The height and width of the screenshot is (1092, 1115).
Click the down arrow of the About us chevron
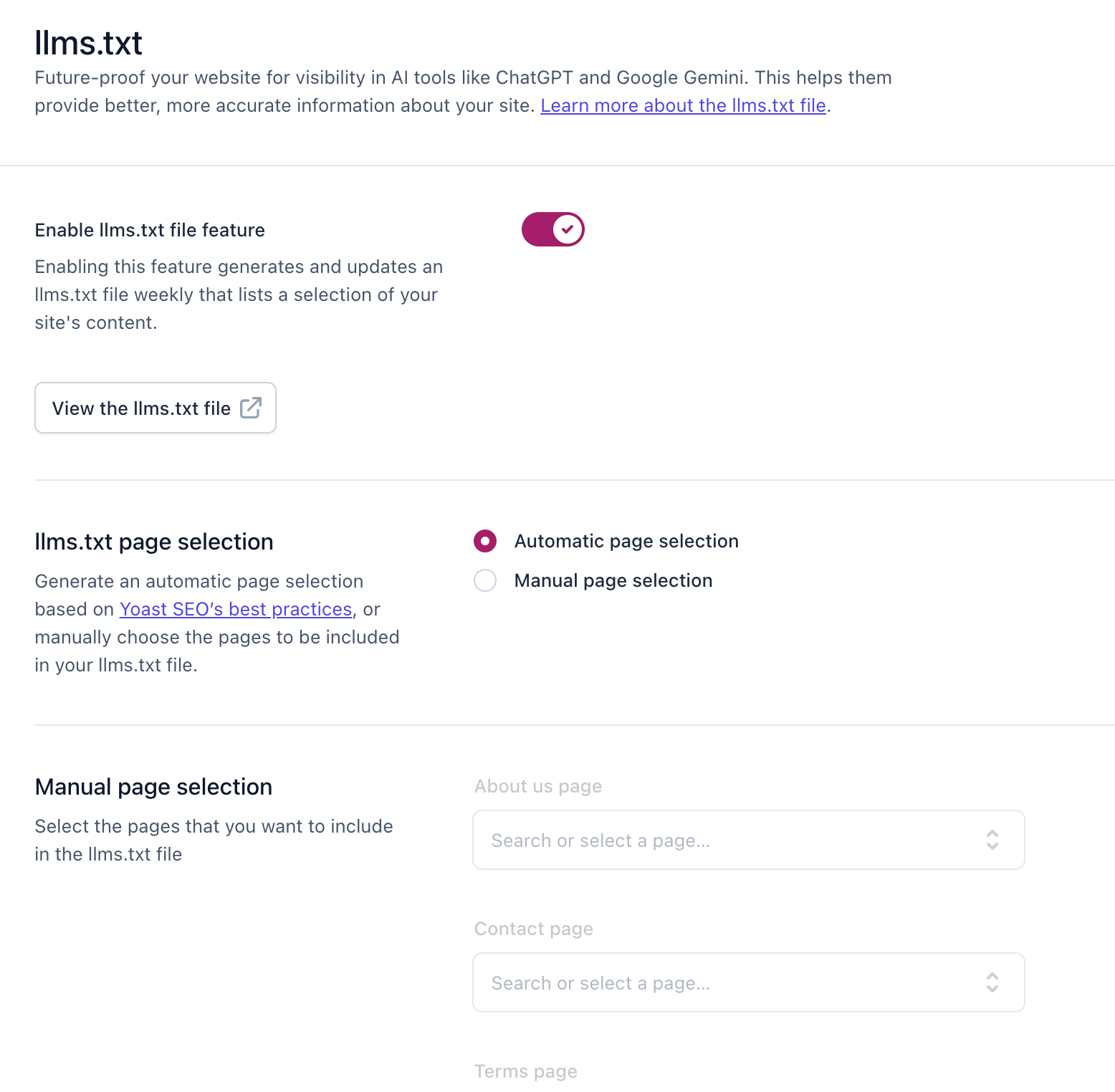click(x=992, y=846)
